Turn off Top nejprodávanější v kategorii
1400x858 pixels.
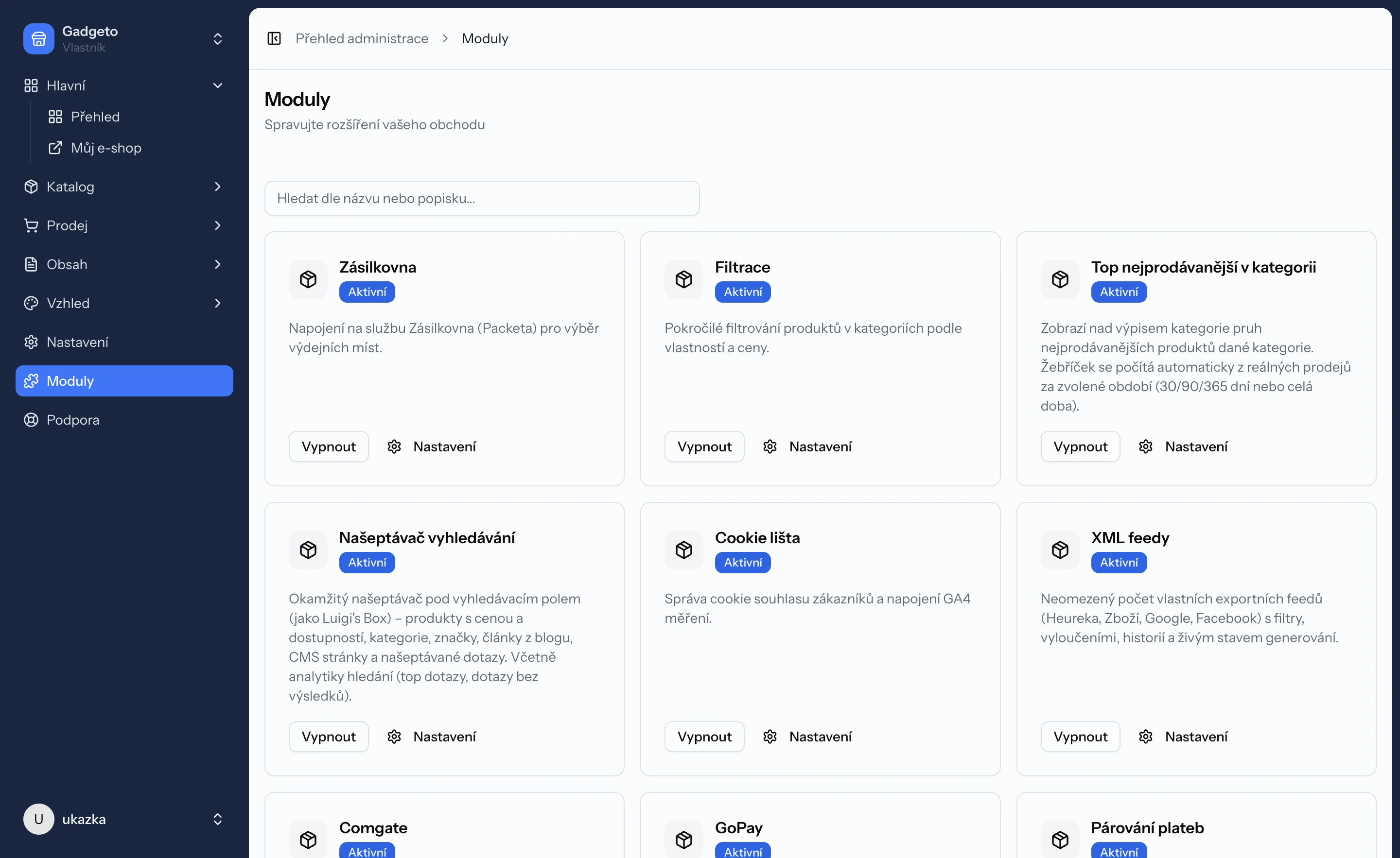point(1080,446)
